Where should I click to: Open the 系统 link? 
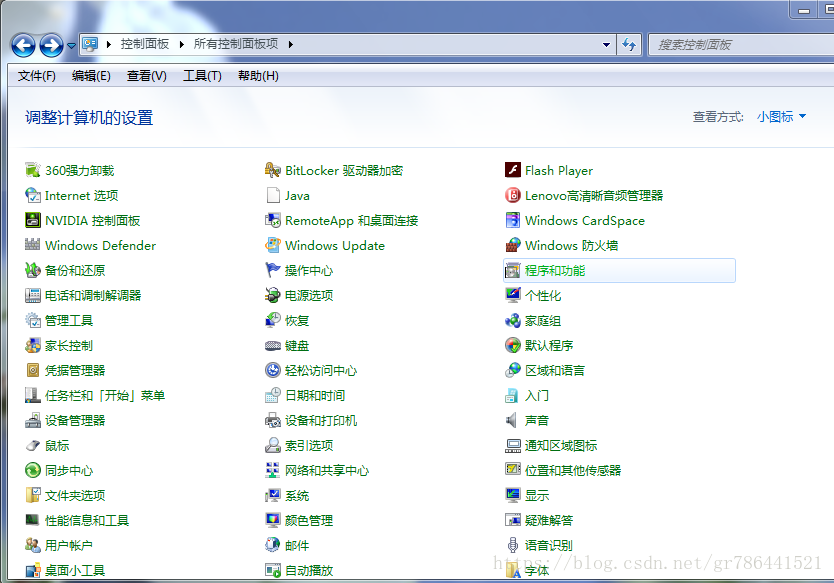coord(297,495)
